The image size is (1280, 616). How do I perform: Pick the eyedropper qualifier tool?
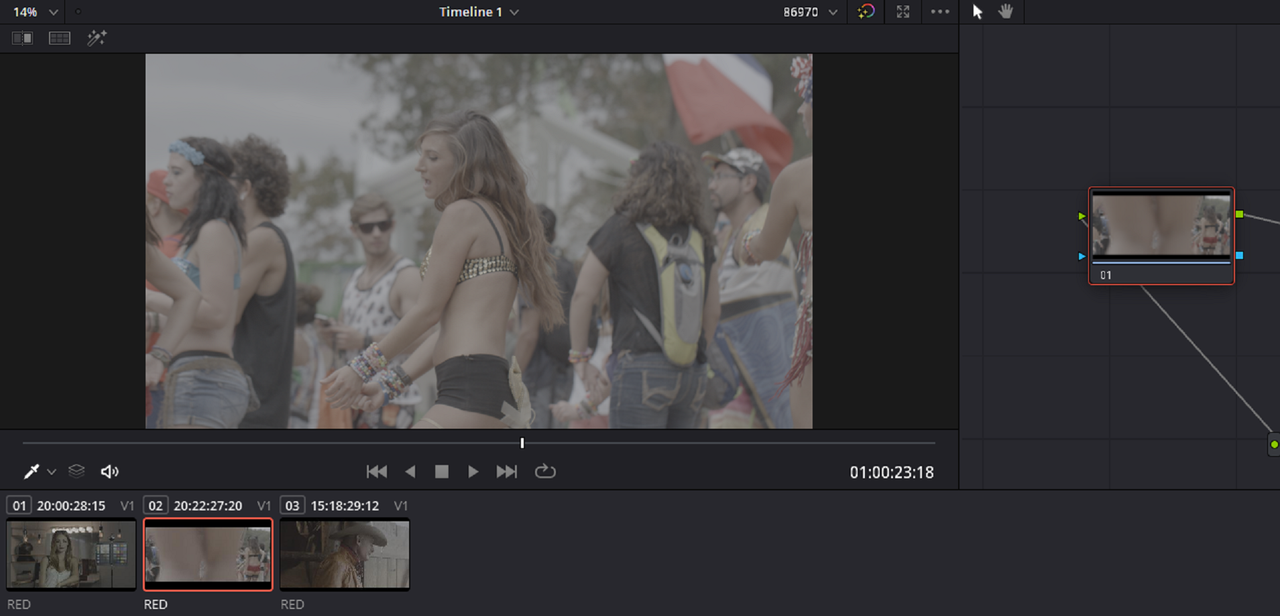32,471
